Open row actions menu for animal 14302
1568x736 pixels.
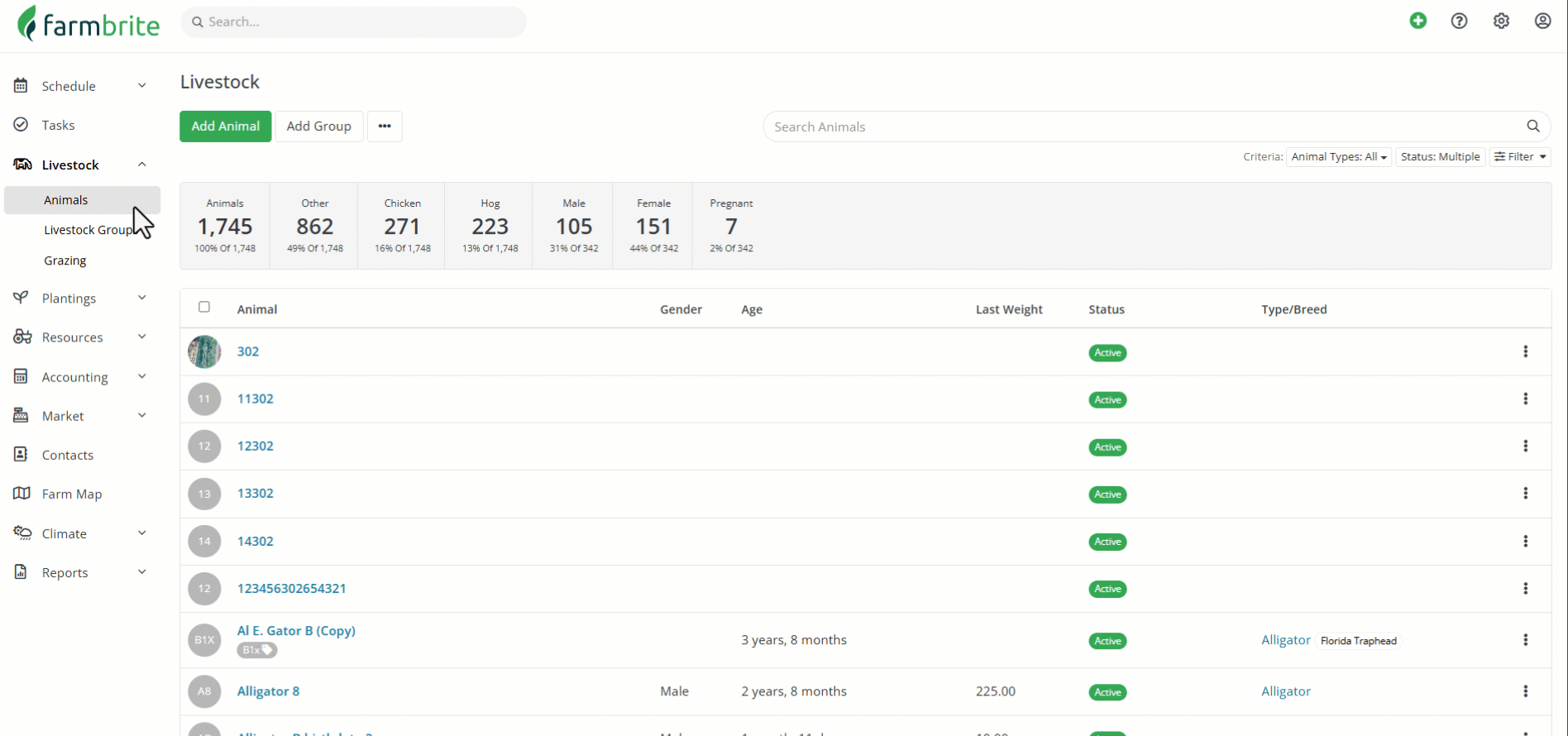1526,541
